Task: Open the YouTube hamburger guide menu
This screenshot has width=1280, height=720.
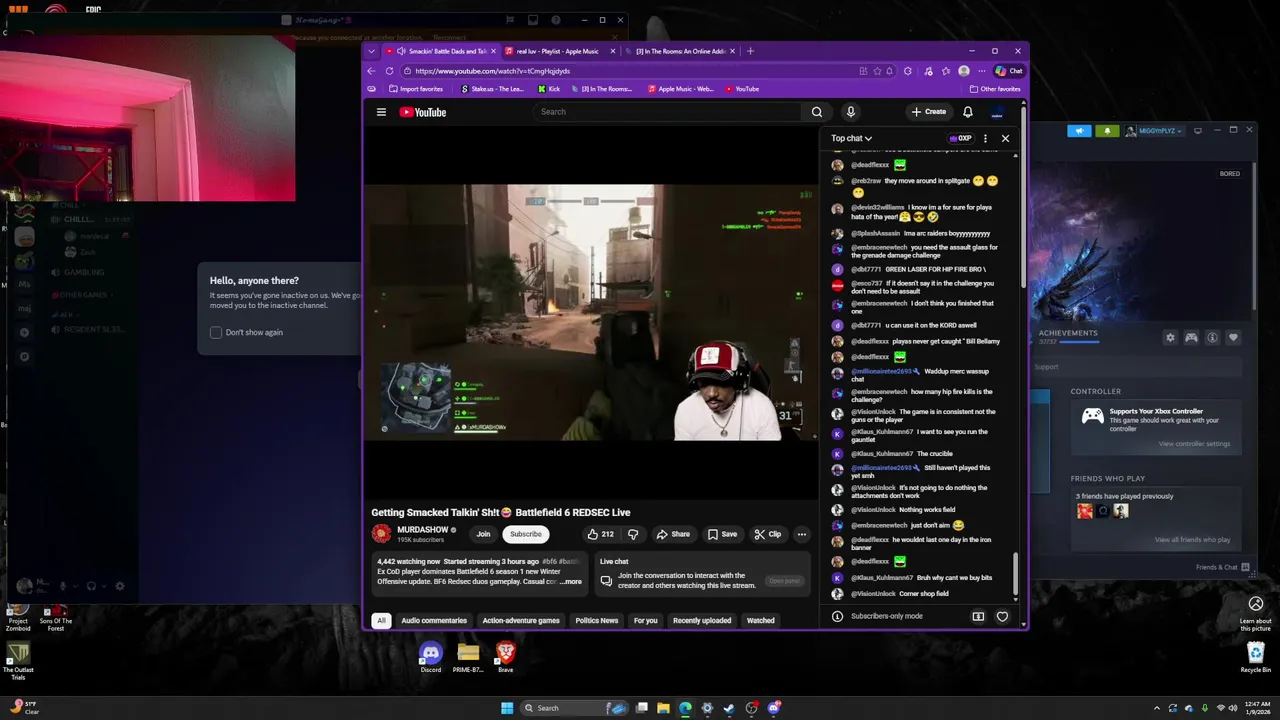Action: [381, 112]
